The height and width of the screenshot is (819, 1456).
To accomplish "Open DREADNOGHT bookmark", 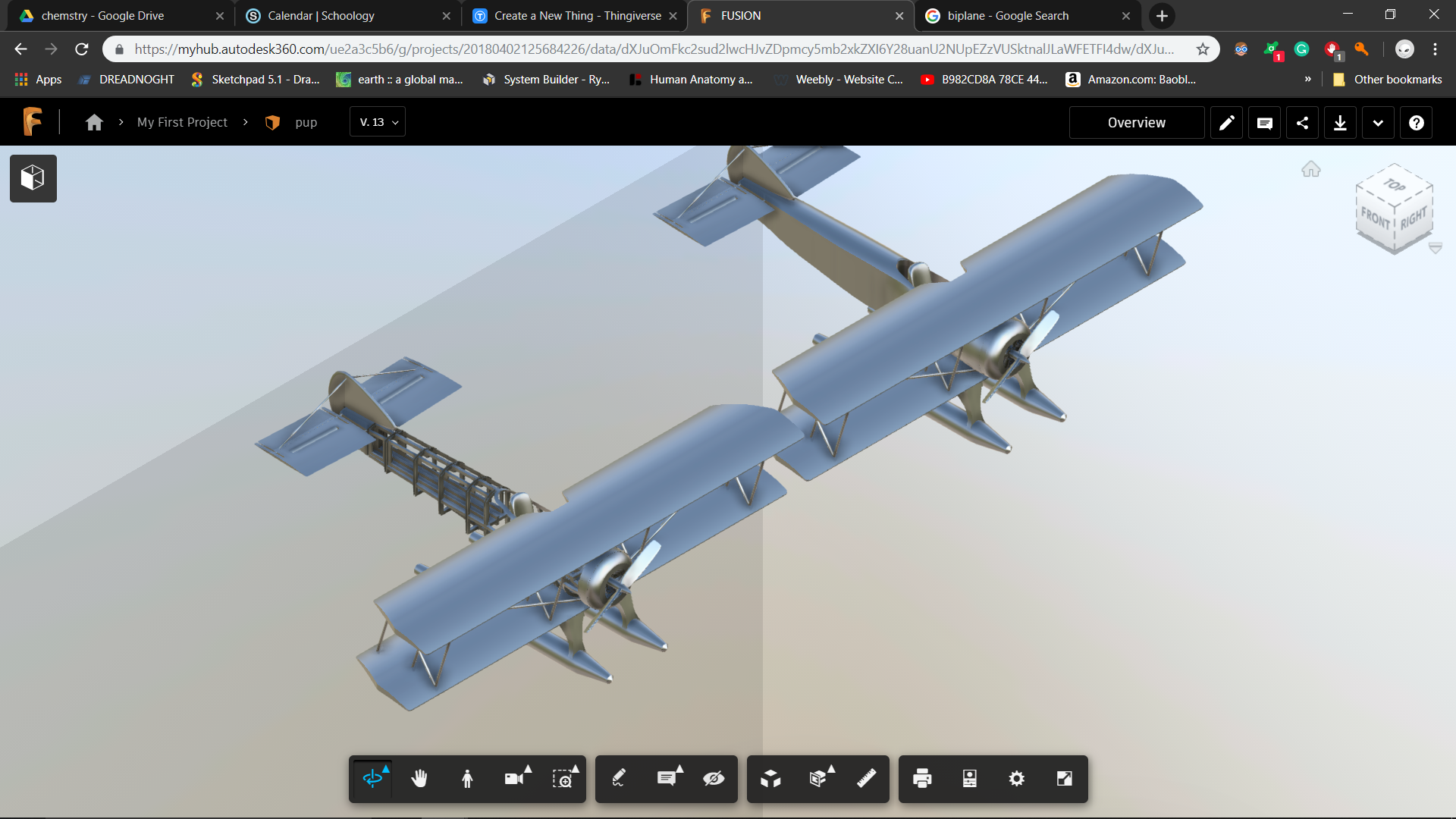I will pos(126,80).
